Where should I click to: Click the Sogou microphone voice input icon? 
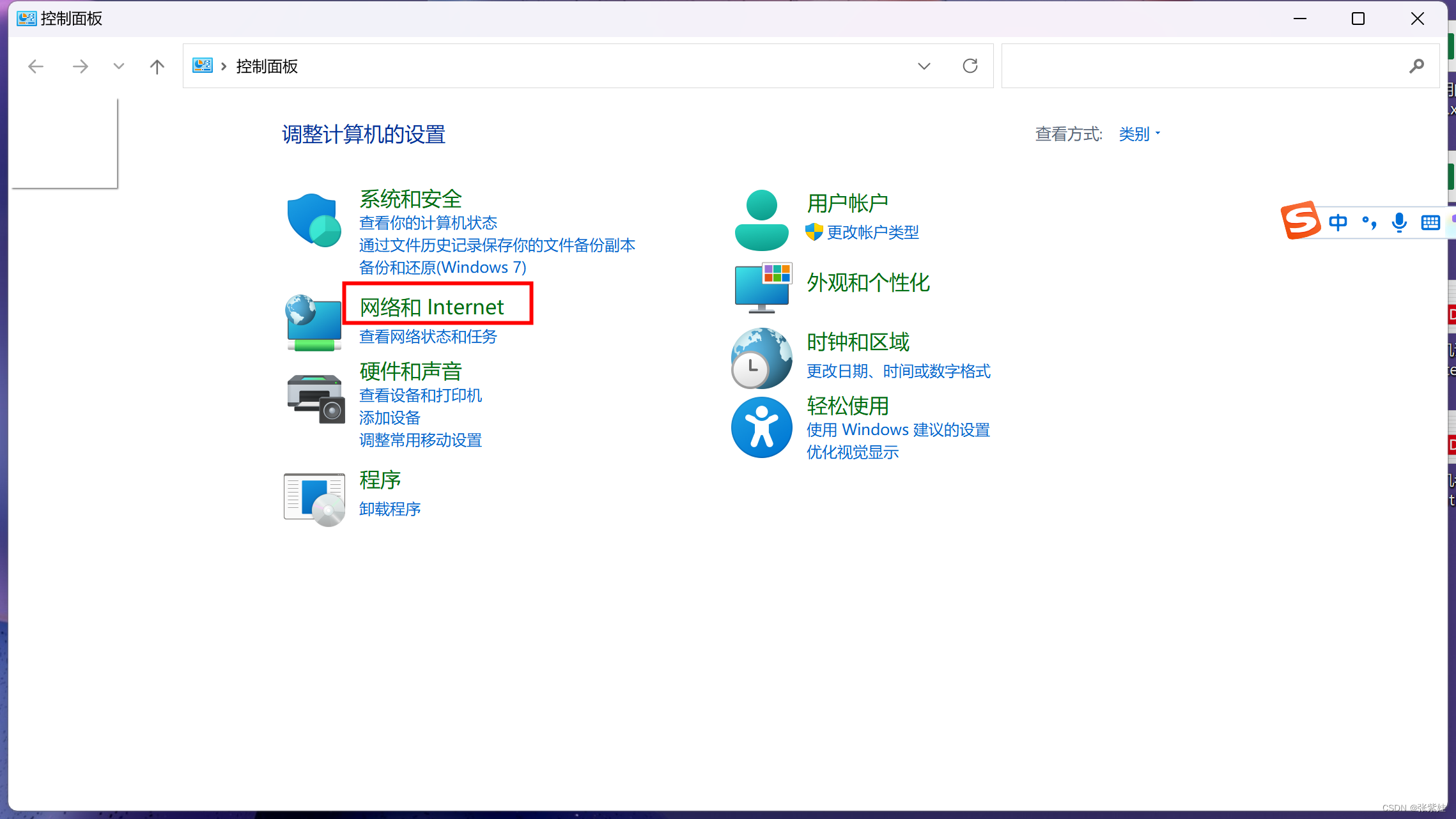point(1399,222)
